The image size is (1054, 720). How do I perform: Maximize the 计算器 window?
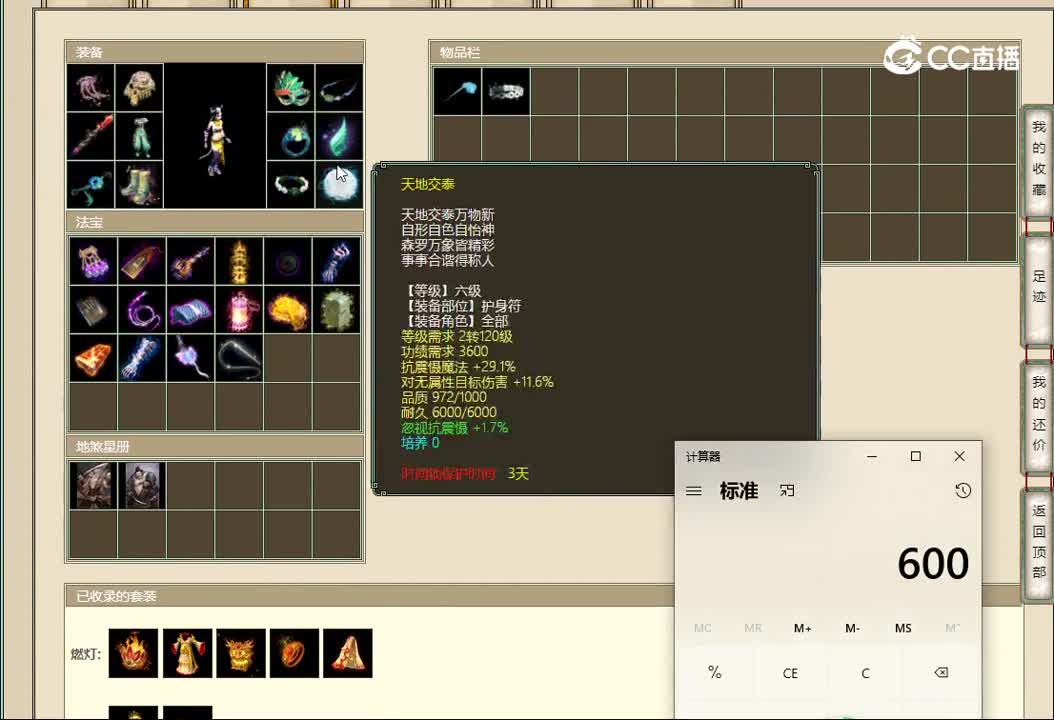click(916, 456)
